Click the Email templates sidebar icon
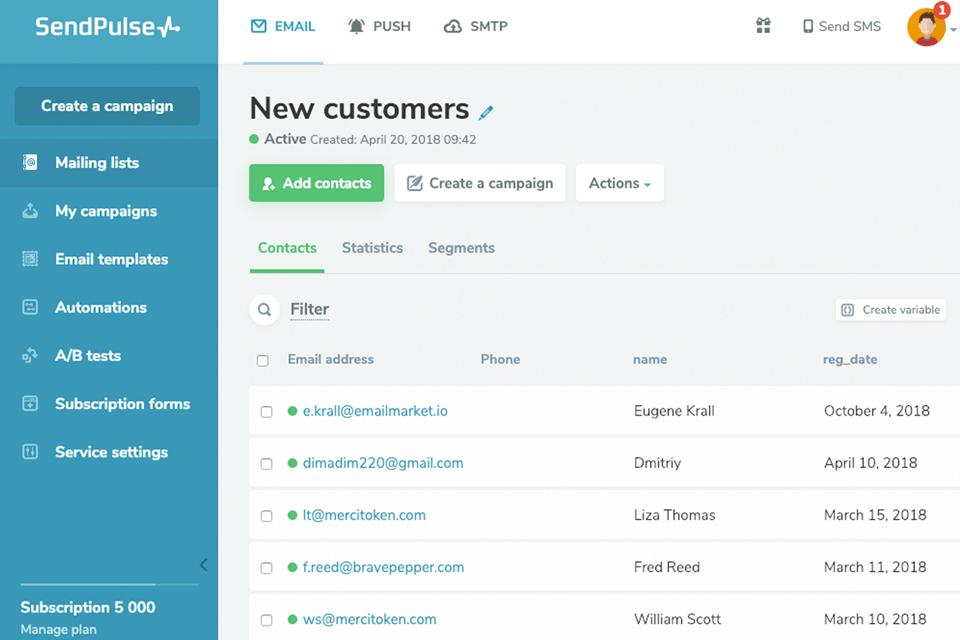This screenshot has width=960, height=640. pyautogui.click(x=30, y=259)
